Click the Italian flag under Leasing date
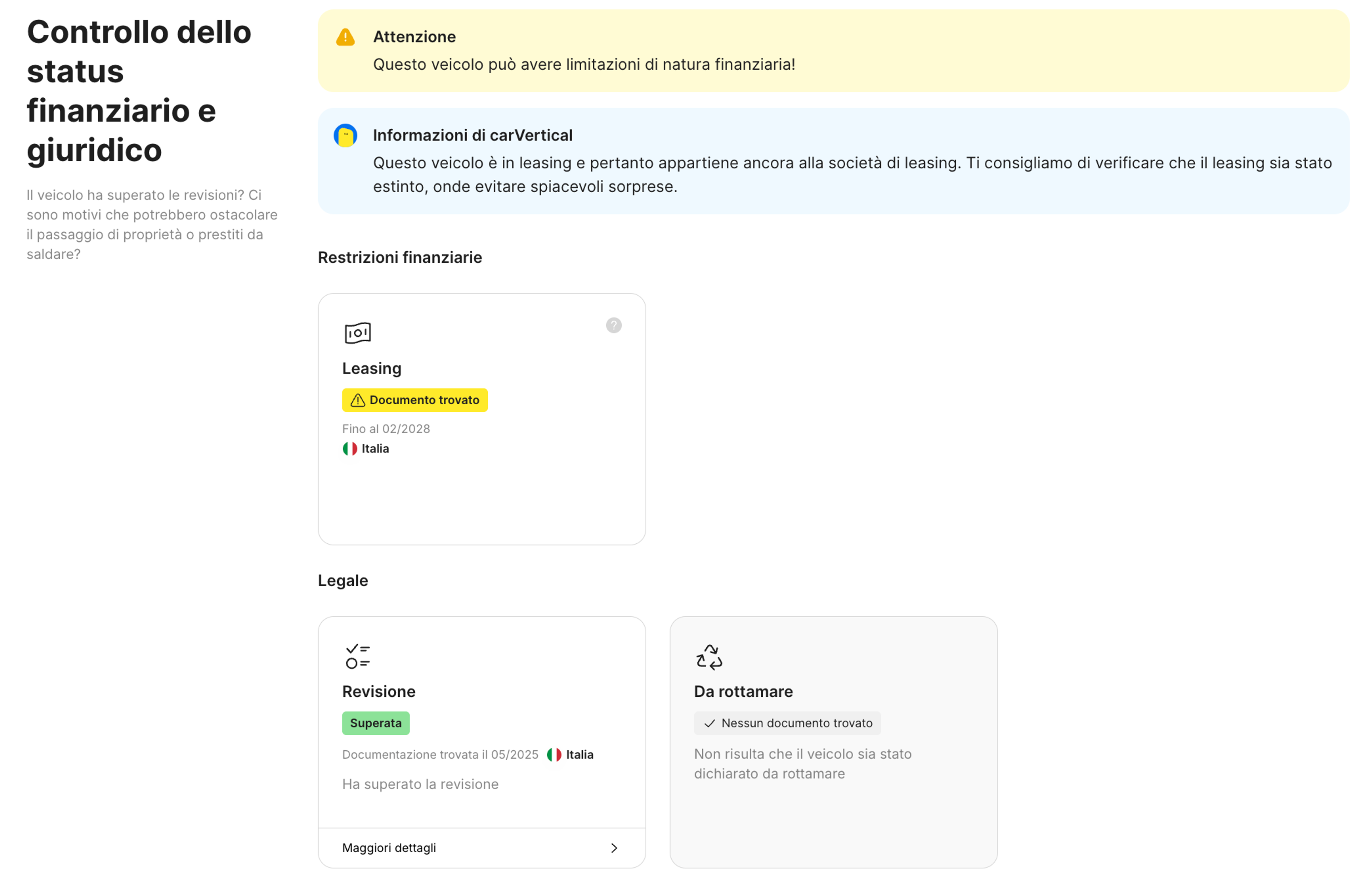The width and height of the screenshot is (1372, 884). click(350, 449)
